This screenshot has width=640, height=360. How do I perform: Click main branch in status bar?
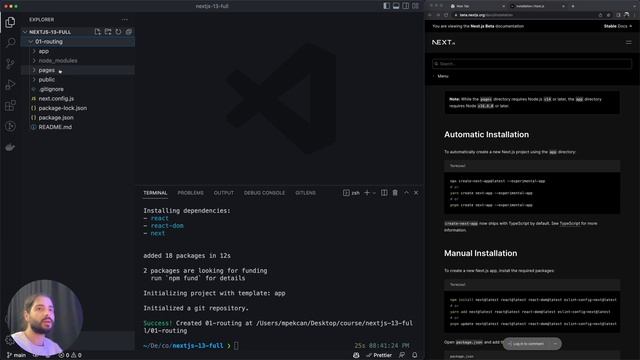click(x=16, y=355)
